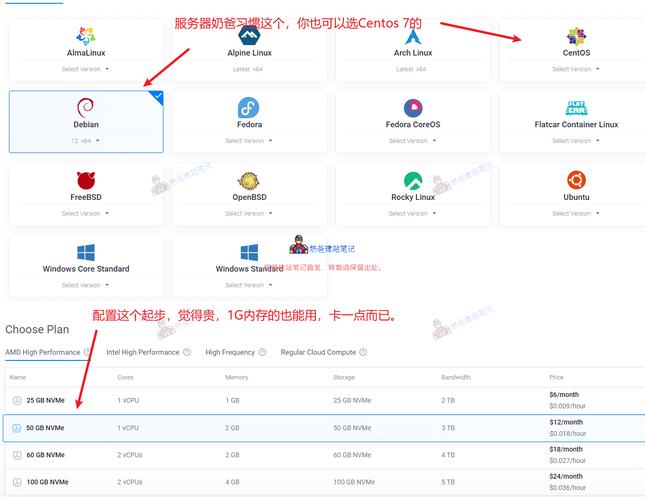The width and height of the screenshot is (645, 500).
Task: Select the CentOS logo icon
Action: [x=576, y=36]
